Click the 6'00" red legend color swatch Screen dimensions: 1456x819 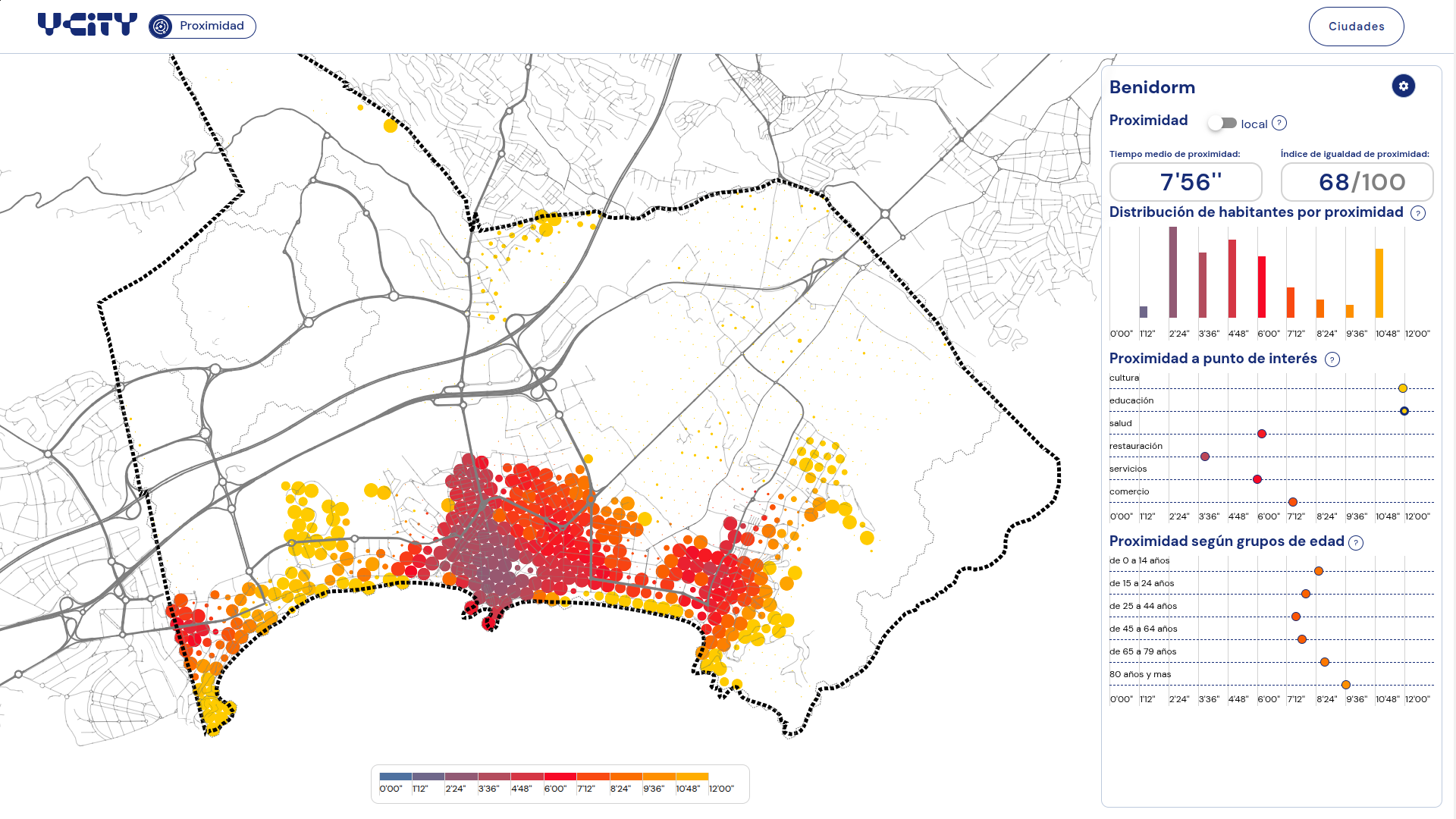coord(560,777)
